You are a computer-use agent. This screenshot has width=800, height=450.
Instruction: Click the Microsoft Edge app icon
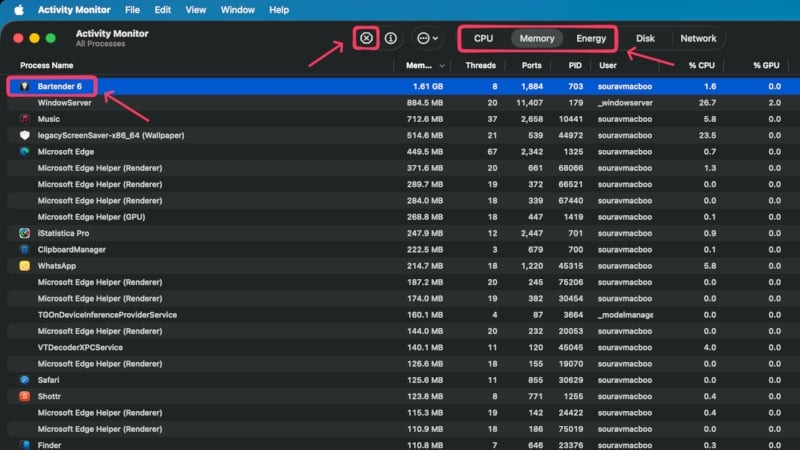[x=24, y=152]
